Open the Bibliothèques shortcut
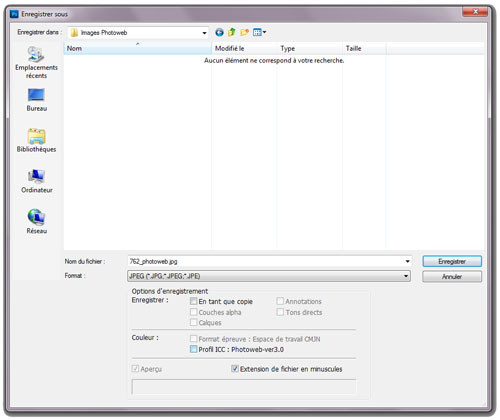Image resolution: width=500 pixels, height=420 pixels. coord(36,140)
